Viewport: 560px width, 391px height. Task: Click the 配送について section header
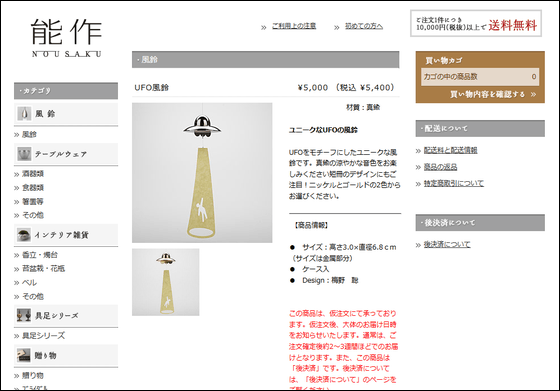pyautogui.click(x=480, y=129)
